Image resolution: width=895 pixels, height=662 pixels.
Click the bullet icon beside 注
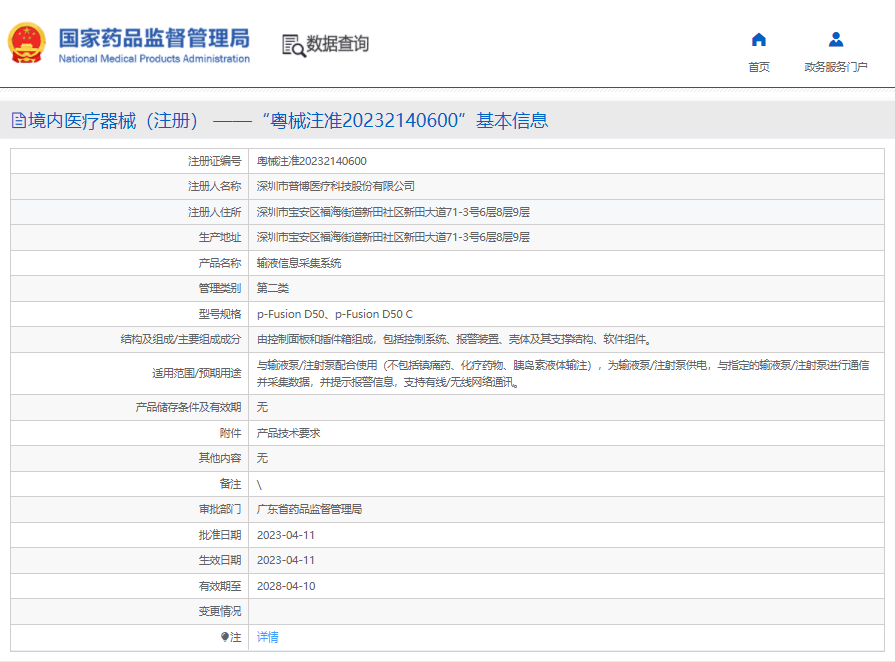[224, 637]
